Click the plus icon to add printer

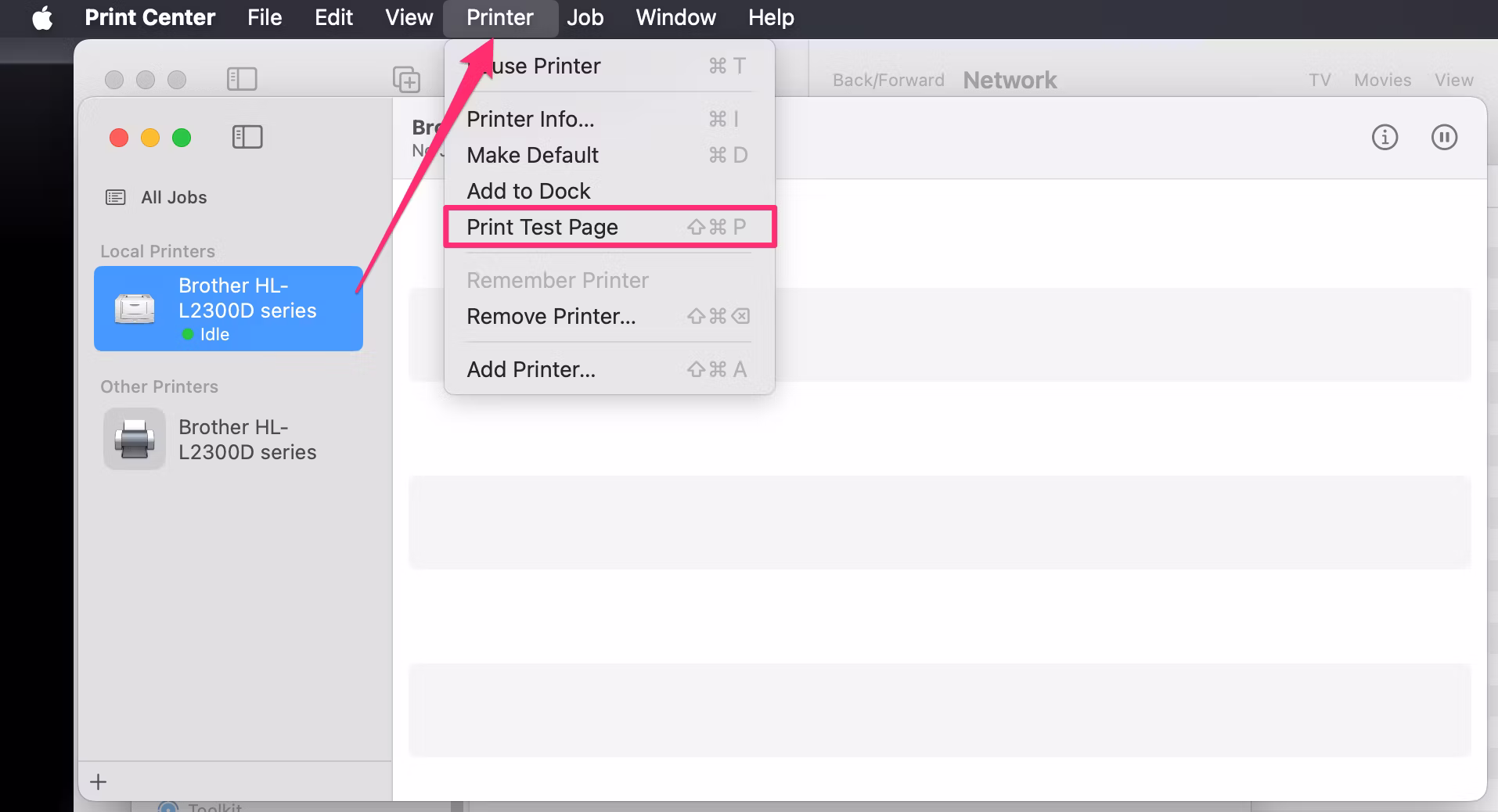click(99, 781)
